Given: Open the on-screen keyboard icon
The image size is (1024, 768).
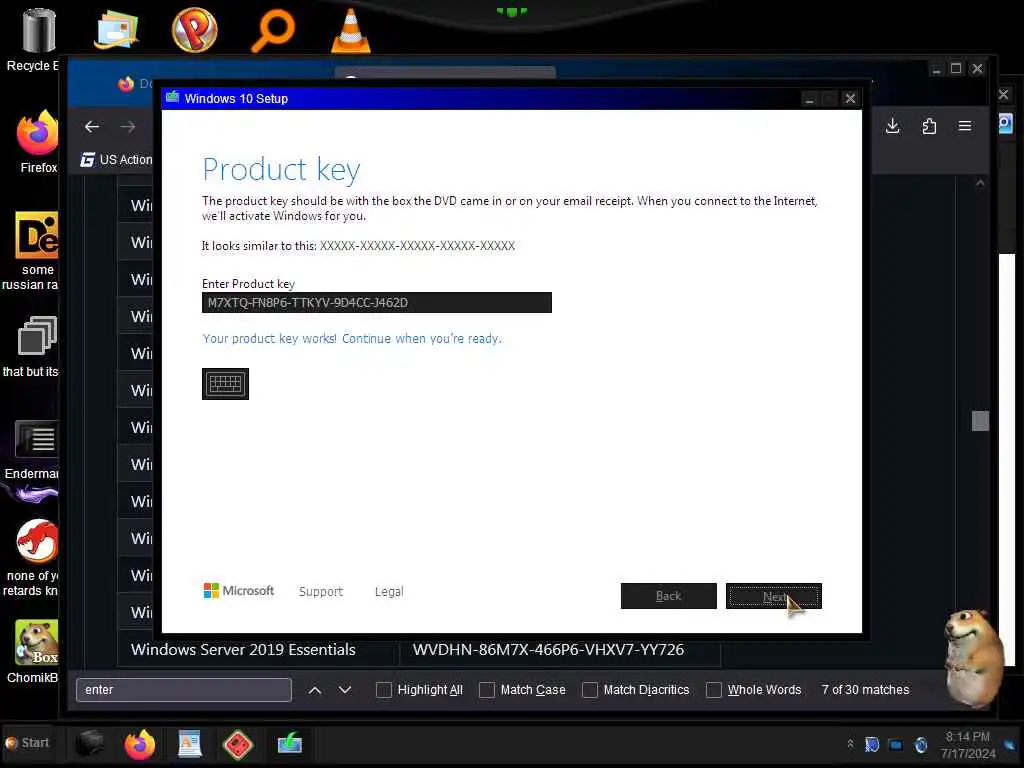Looking at the screenshot, I should (x=225, y=383).
